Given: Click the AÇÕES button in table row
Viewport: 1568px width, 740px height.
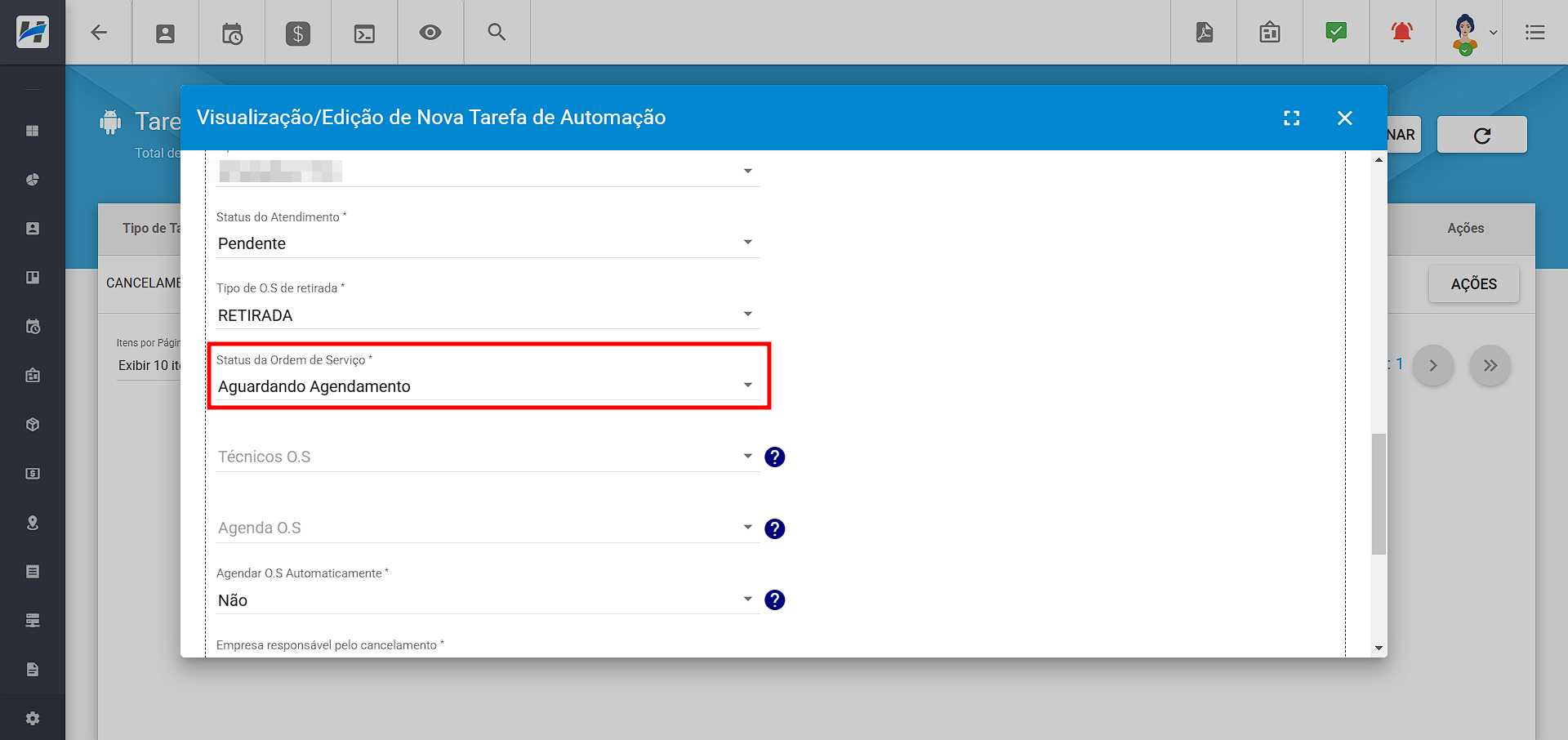Looking at the screenshot, I should tap(1473, 284).
